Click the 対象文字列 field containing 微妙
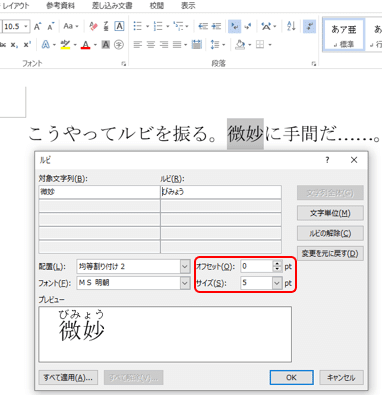The image size is (382, 395). [99, 192]
